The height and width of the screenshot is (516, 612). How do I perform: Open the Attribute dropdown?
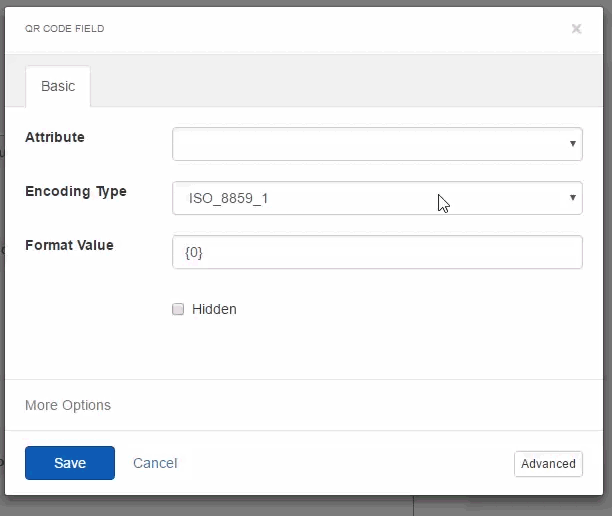click(377, 144)
